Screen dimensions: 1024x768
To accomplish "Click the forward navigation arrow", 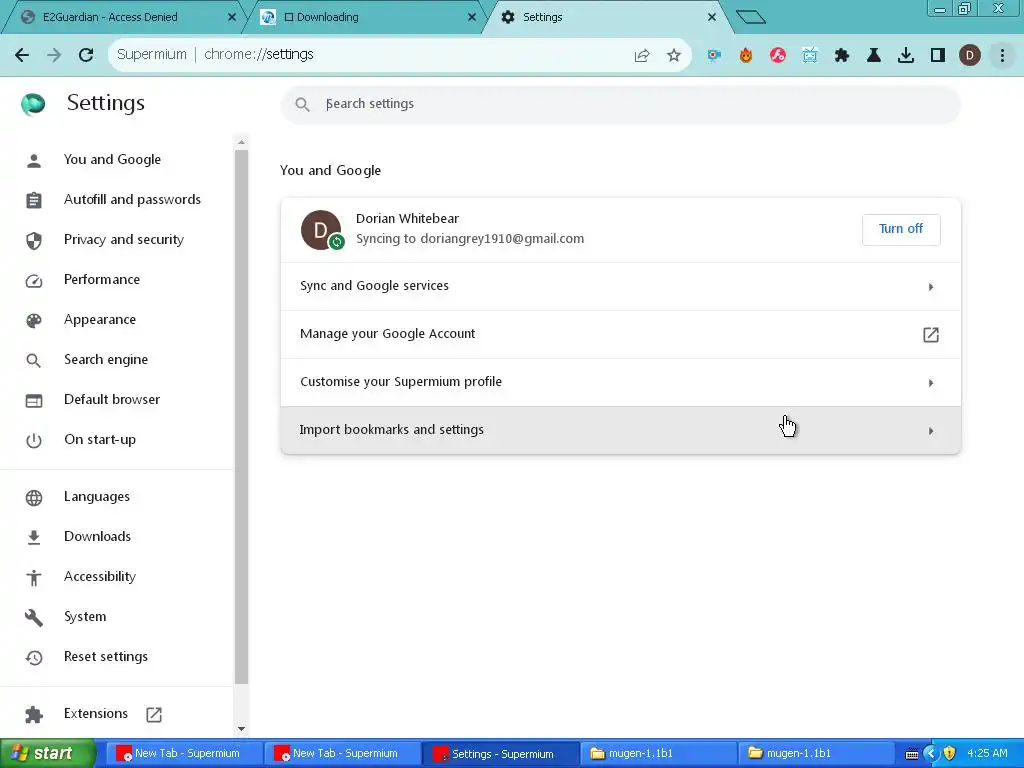I will point(54,55).
